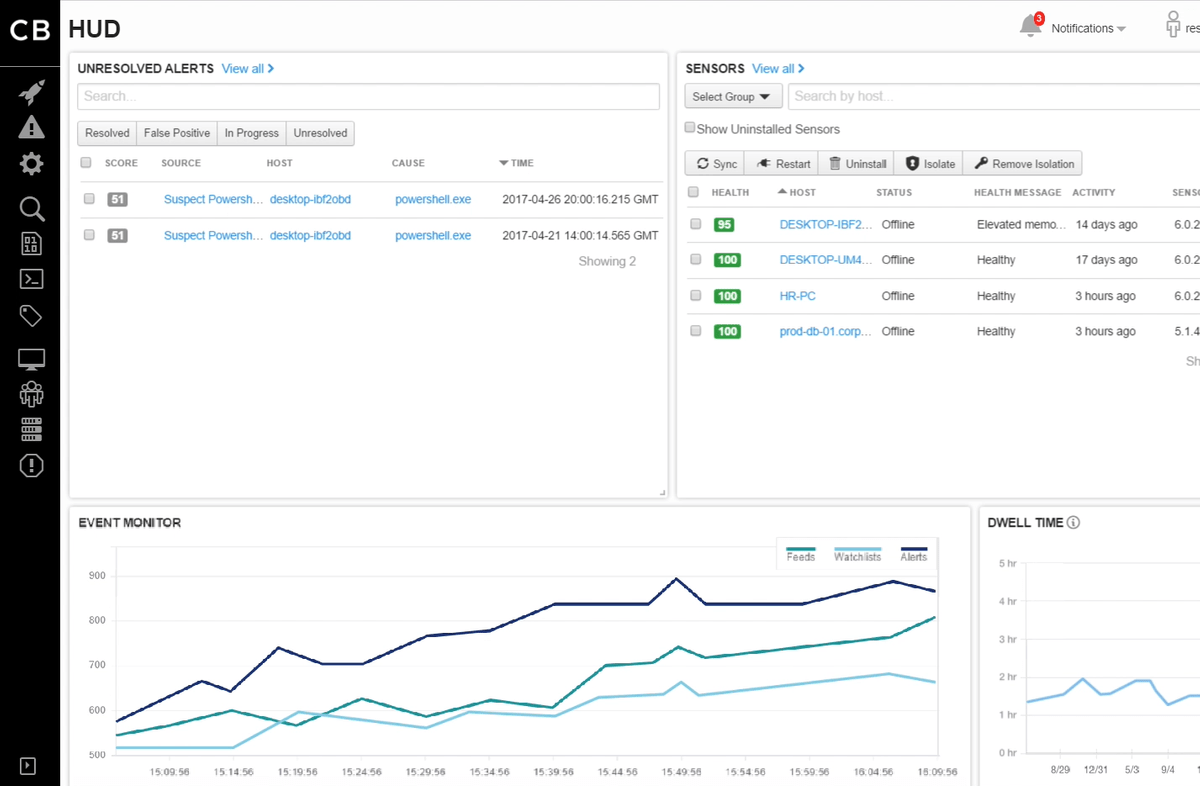Open the binary file icon in the sidebar

pos(32,244)
